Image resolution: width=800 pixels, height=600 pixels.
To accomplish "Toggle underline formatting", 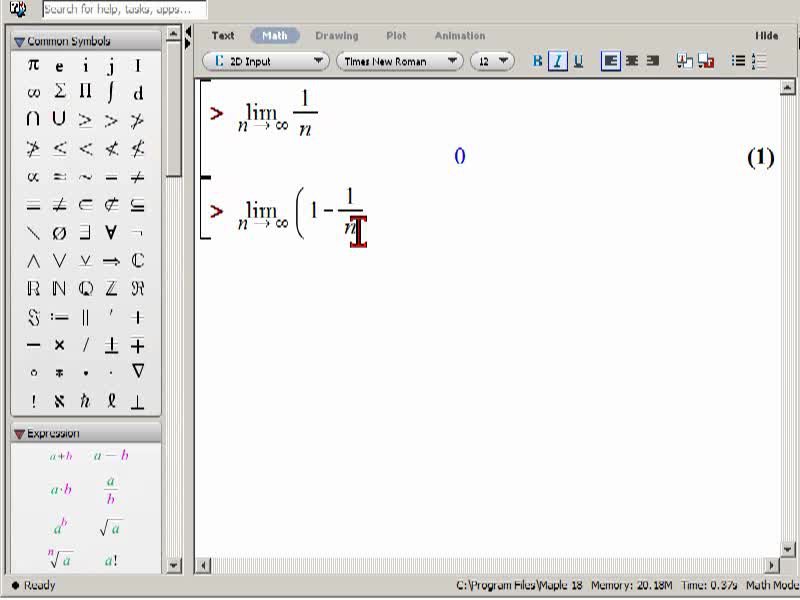I will pyautogui.click(x=578, y=61).
